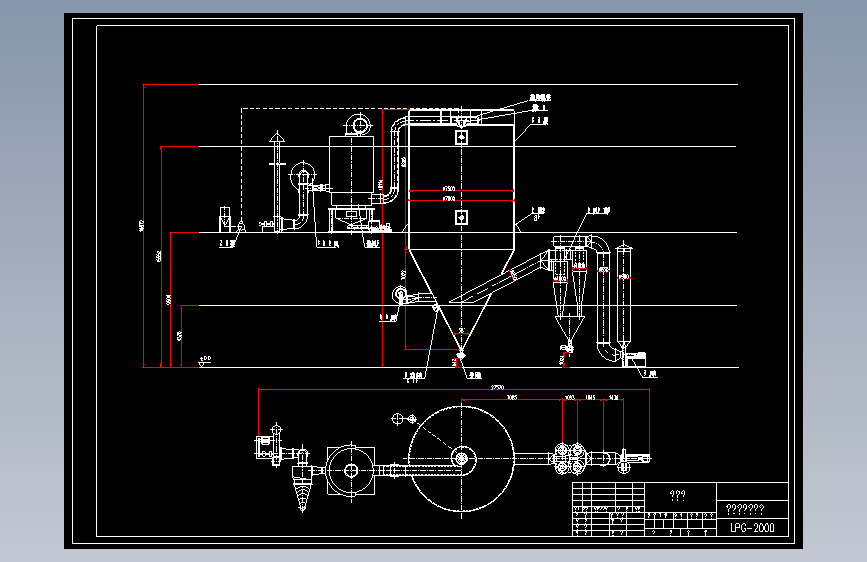Click the "???" drawing name cell

(680, 496)
